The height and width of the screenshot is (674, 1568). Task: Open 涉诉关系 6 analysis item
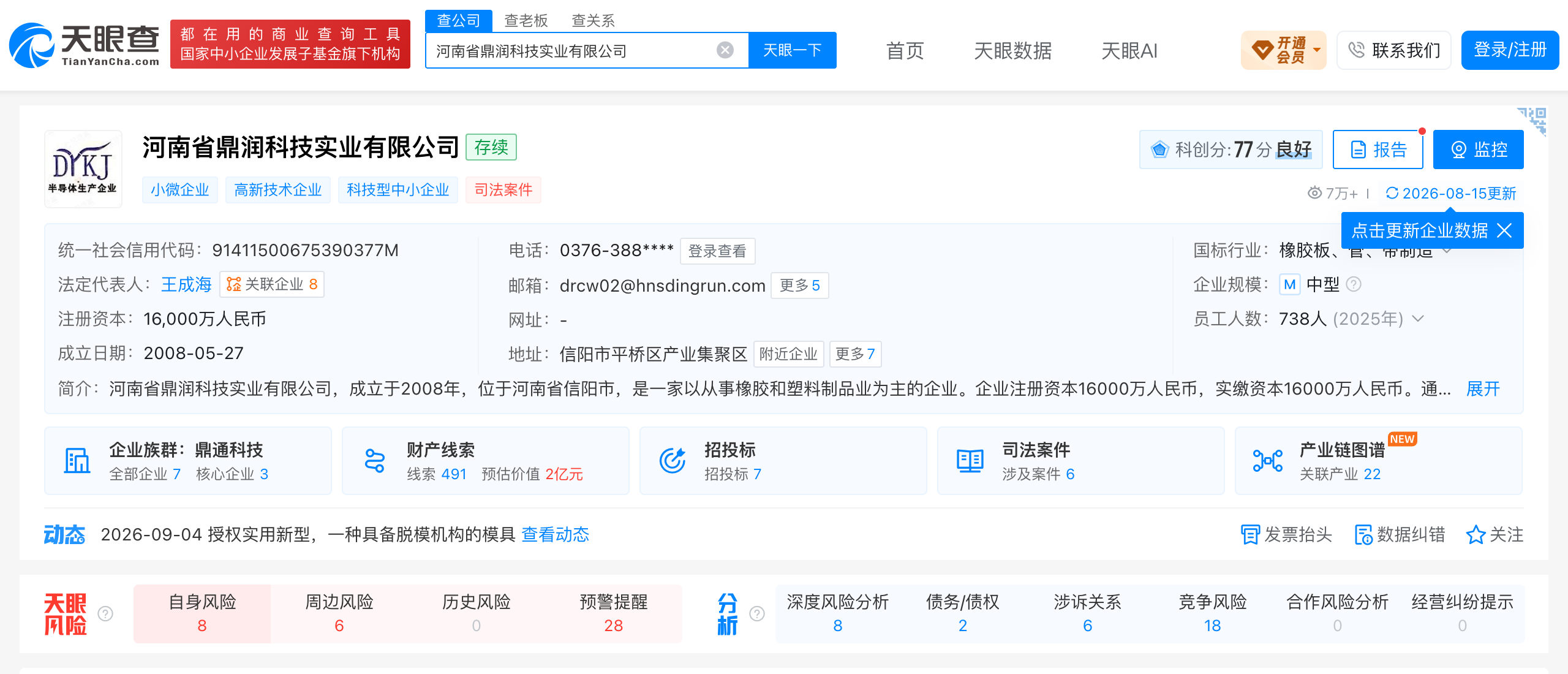click(x=1087, y=613)
